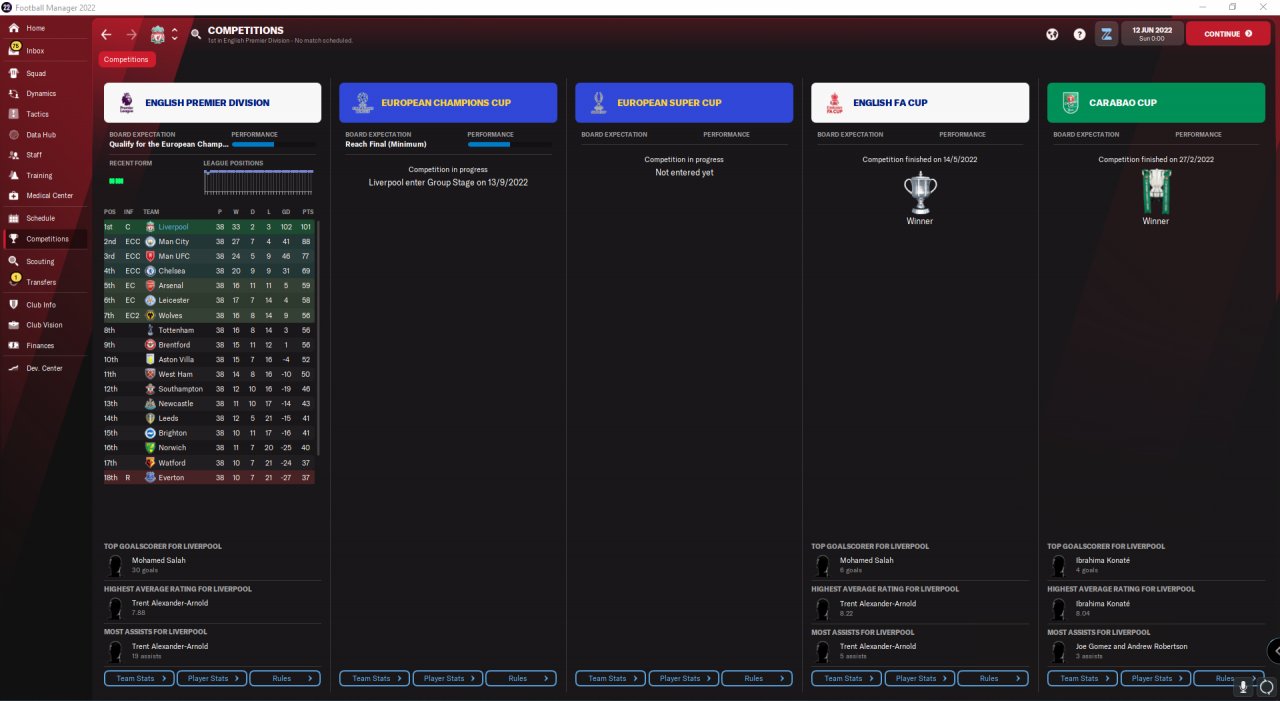Open Rules under English FA Cup
The image size is (1280, 701).
pyautogui.click(x=993, y=678)
